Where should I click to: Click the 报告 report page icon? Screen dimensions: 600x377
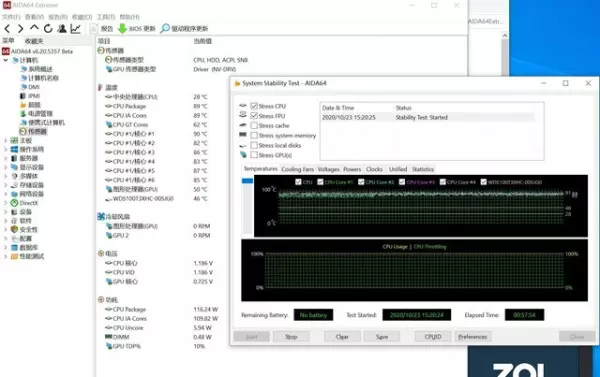pyautogui.click(x=94, y=29)
